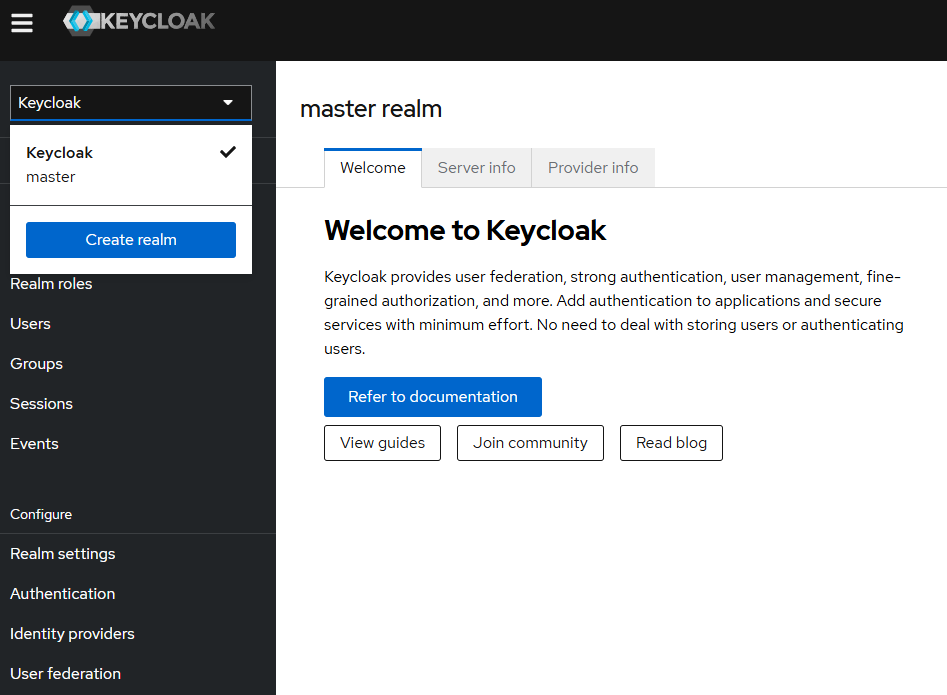
Task: Open the View guides link
Action: (x=382, y=443)
